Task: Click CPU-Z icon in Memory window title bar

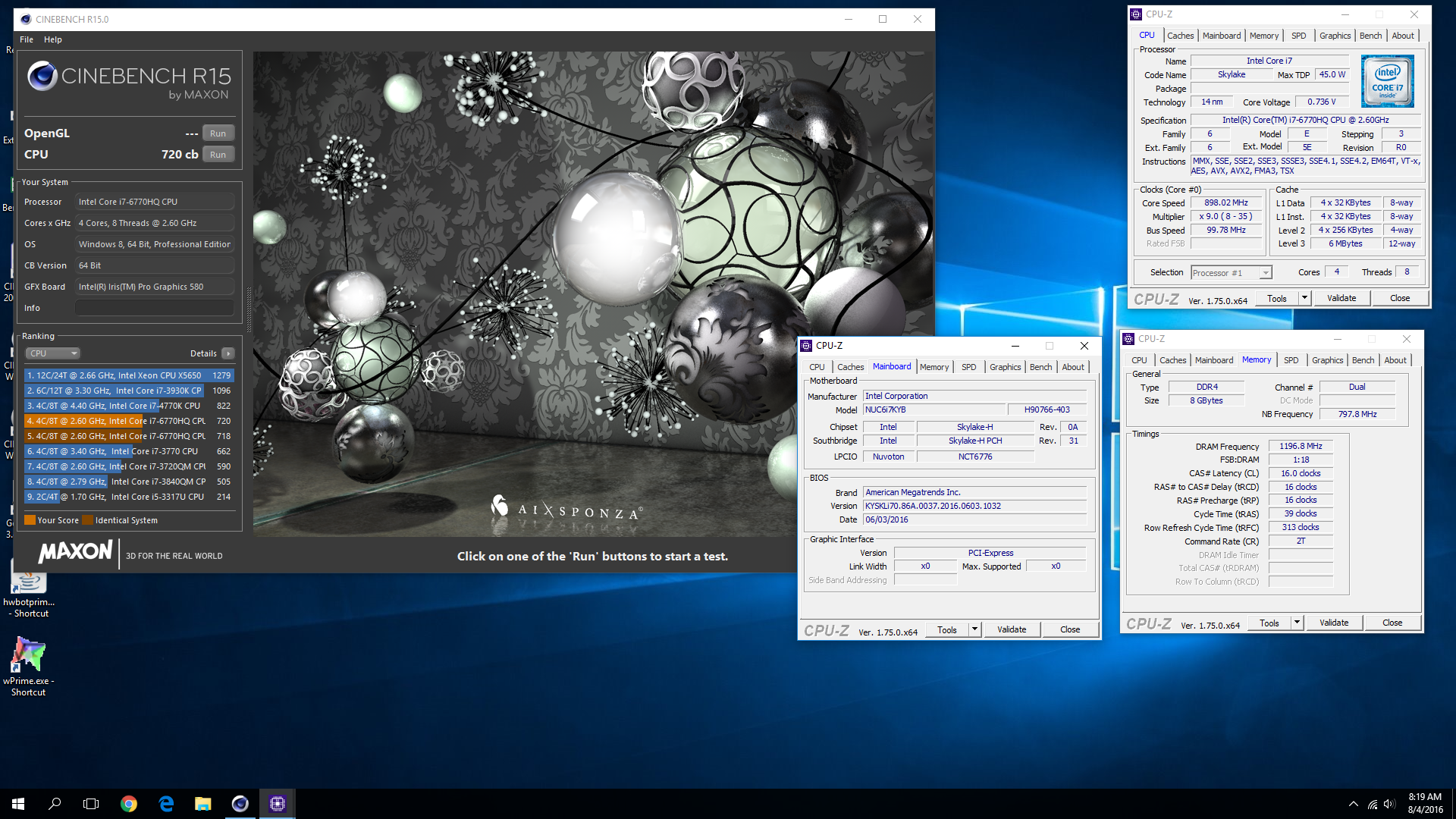Action: point(1128,339)
